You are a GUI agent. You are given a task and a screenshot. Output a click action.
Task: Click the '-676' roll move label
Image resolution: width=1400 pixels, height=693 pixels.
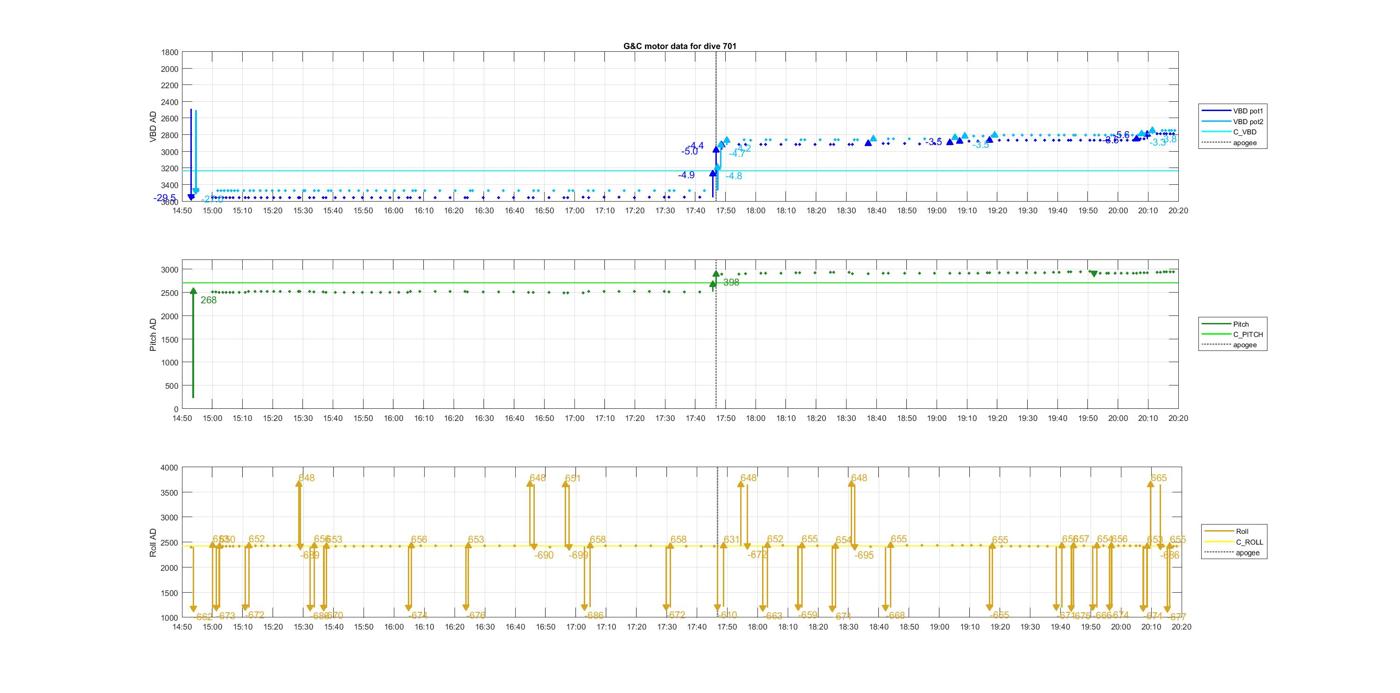pos(476,615)
